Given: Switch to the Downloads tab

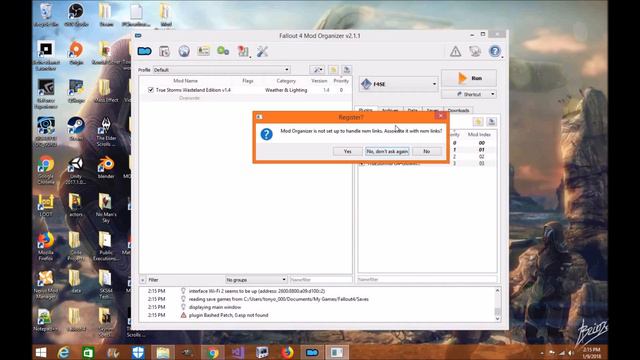Looking at the screenshot, I should [x=458, y=110].
